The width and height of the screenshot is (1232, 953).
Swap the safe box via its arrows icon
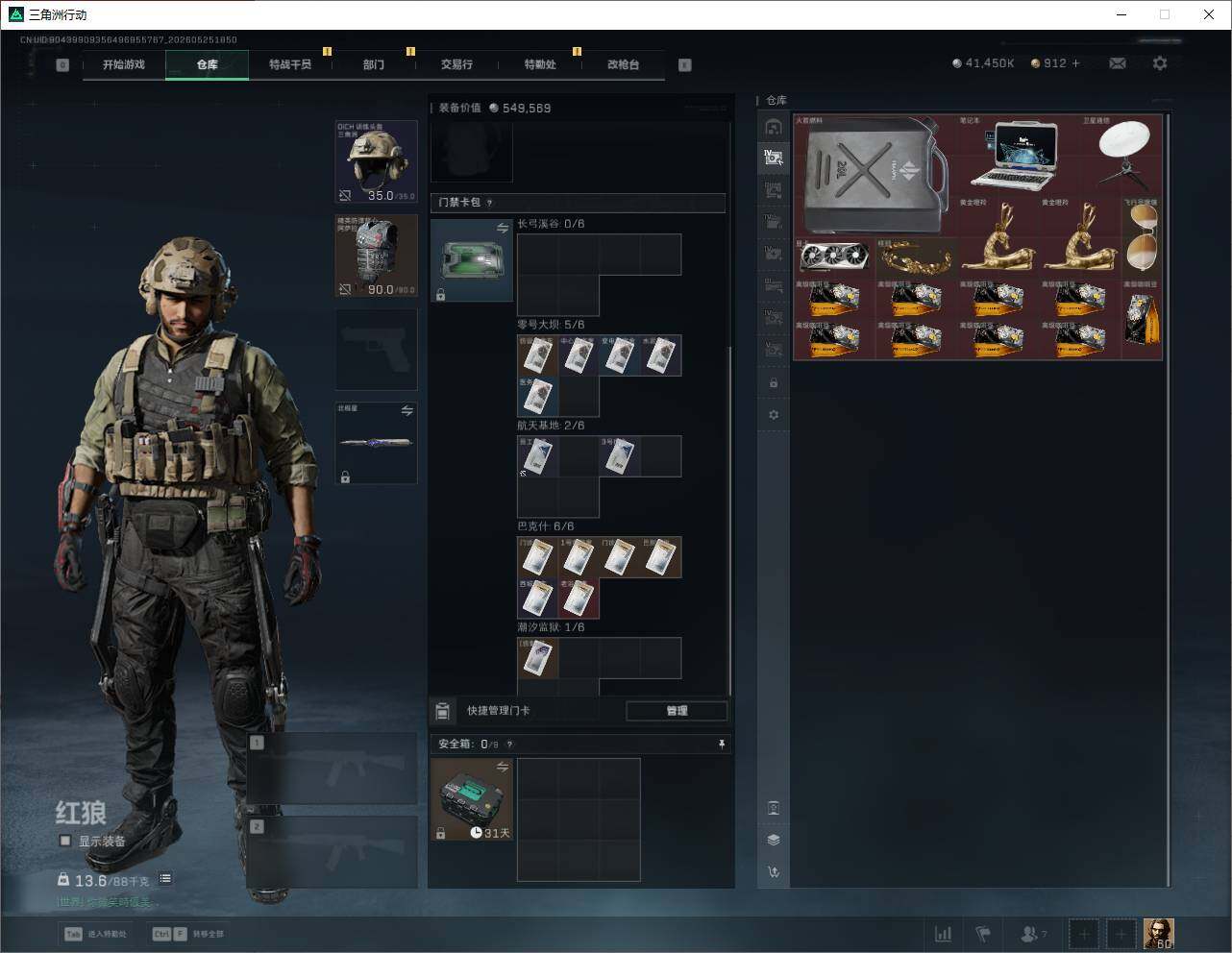click(x=503, y=767)
